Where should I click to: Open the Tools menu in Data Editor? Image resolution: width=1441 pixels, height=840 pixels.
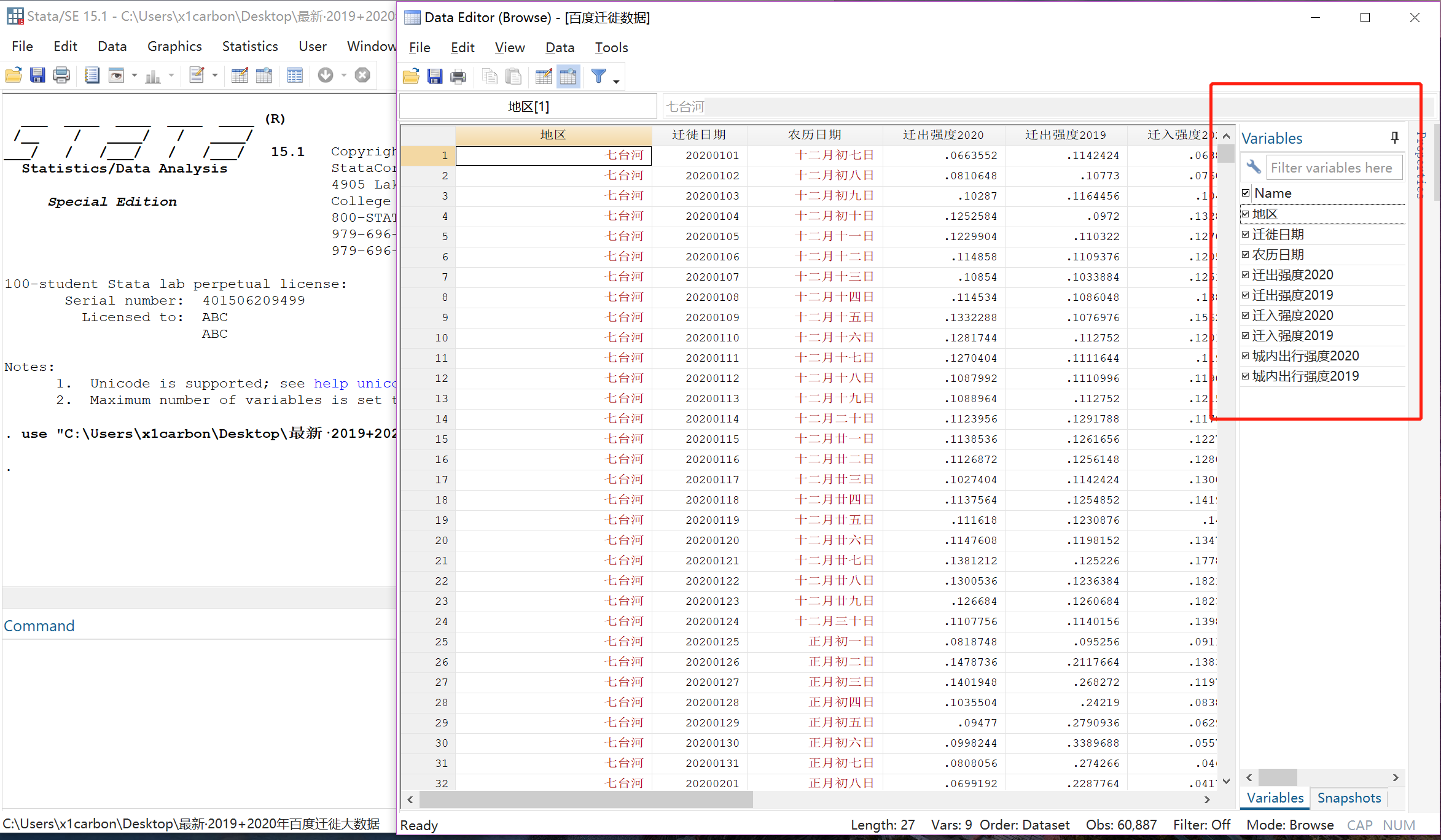(x=611, y=47)
